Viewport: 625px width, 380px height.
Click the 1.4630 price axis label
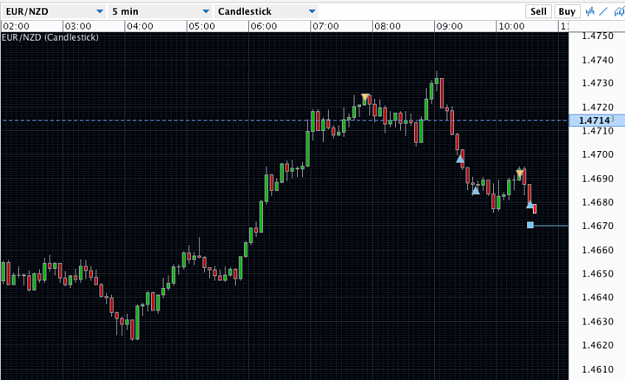click(x=597, y=321)
